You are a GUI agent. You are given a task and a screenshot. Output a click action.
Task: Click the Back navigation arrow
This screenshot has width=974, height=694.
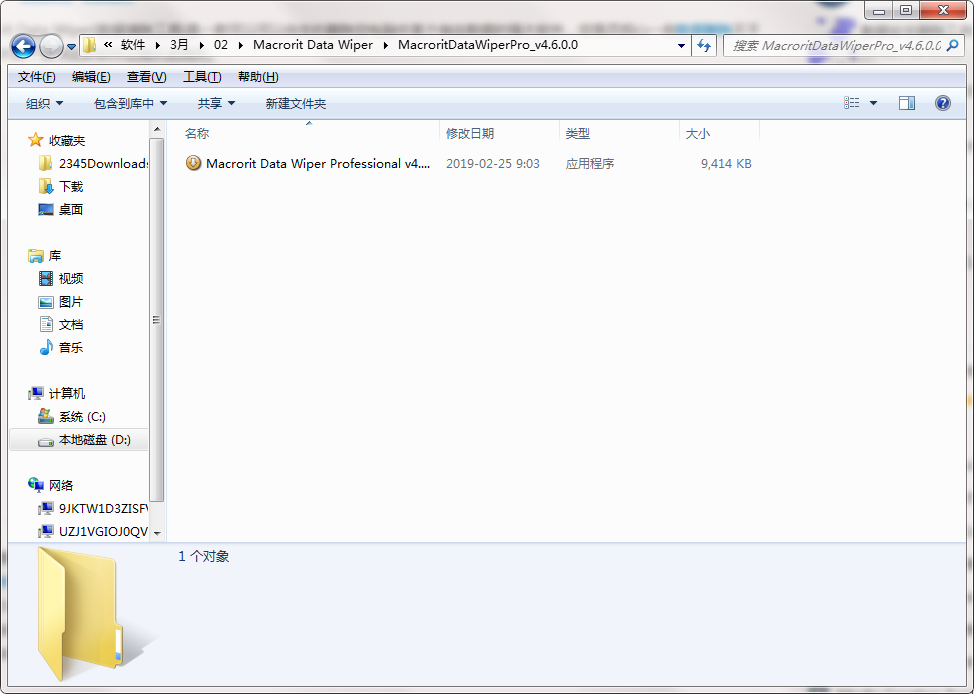click(24, 46)
